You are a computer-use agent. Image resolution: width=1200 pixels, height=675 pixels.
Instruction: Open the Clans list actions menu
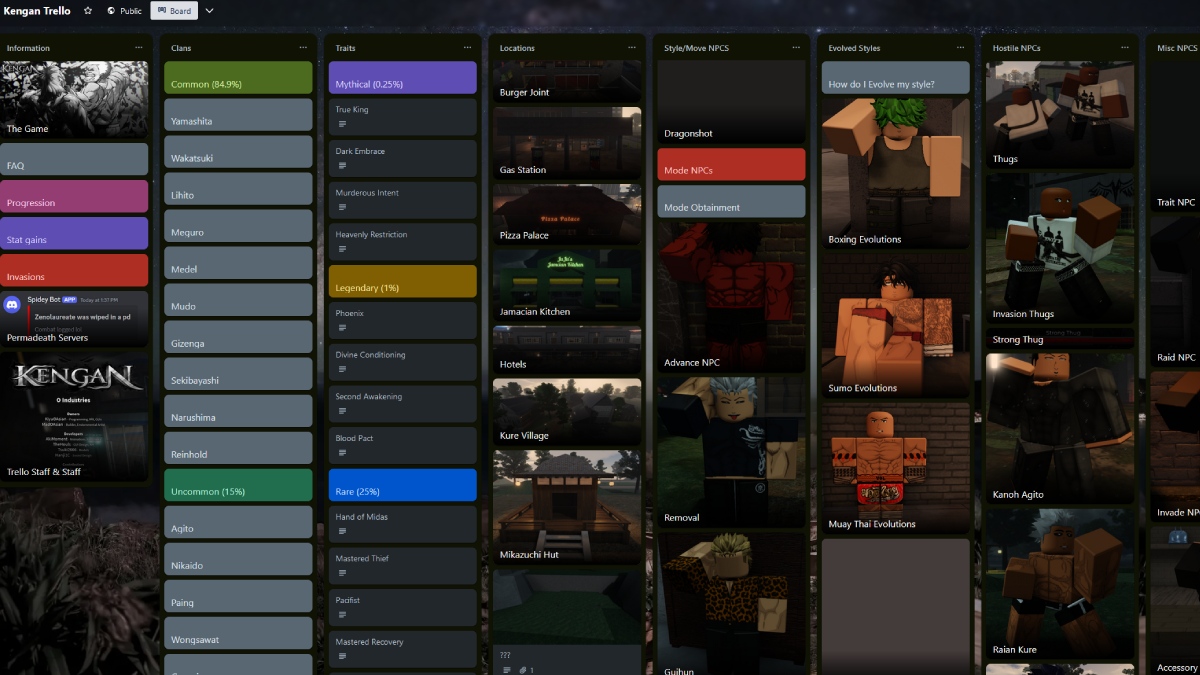(x=304, y=48)
